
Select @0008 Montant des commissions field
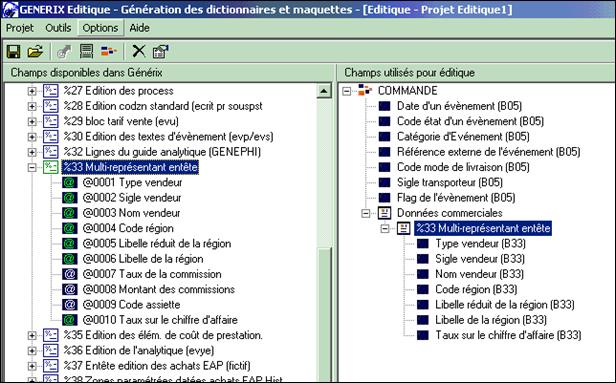click(x=159, y=289)
